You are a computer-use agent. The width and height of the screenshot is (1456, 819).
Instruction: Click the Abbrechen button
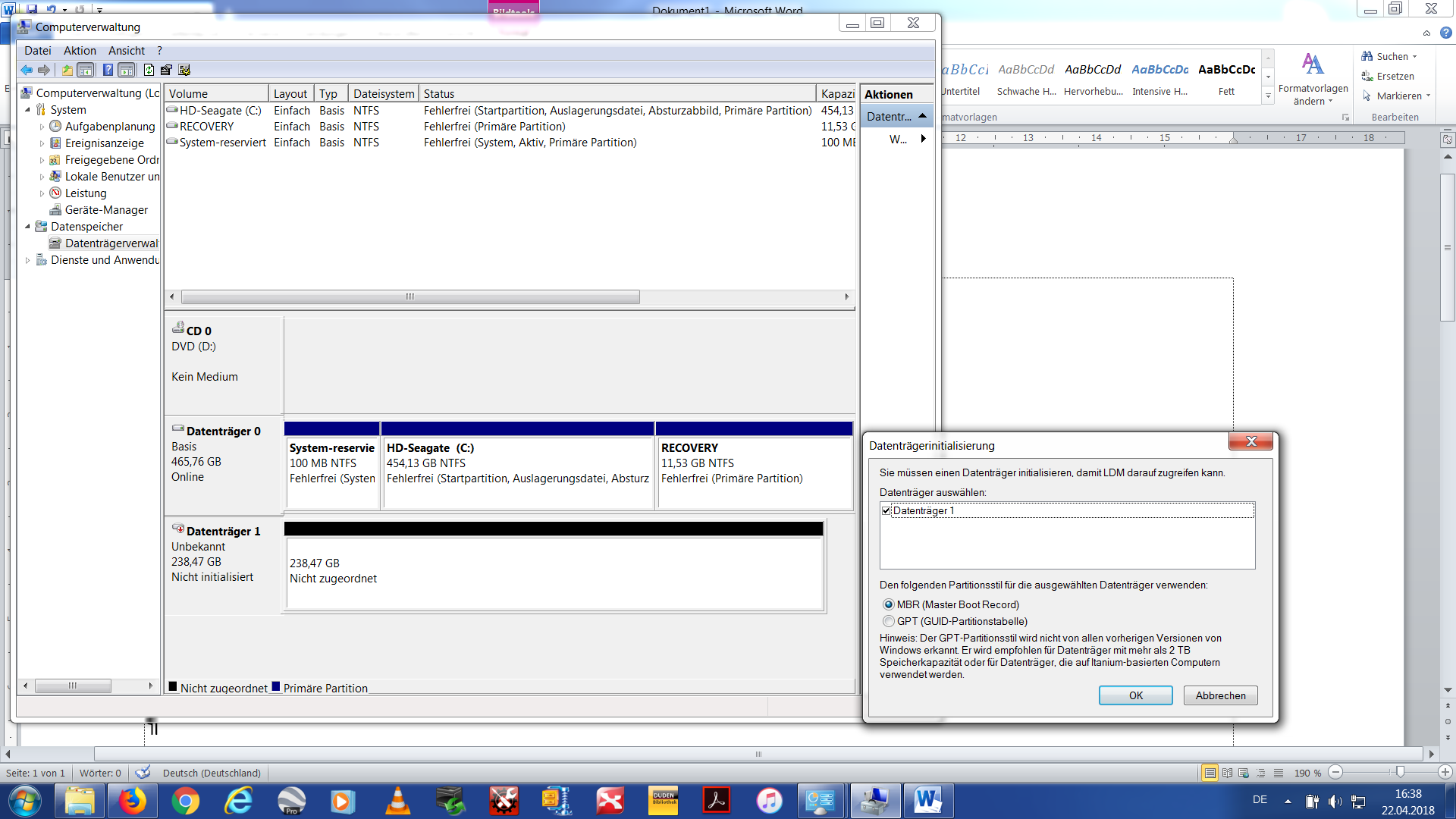(x=1220, y=695)
